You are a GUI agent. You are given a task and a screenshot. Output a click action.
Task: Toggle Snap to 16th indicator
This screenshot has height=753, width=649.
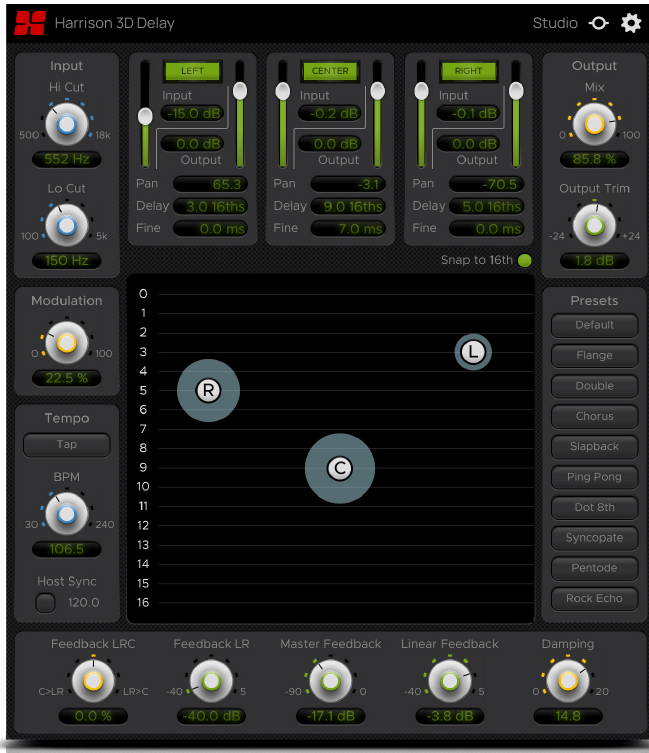pos(525,260)
